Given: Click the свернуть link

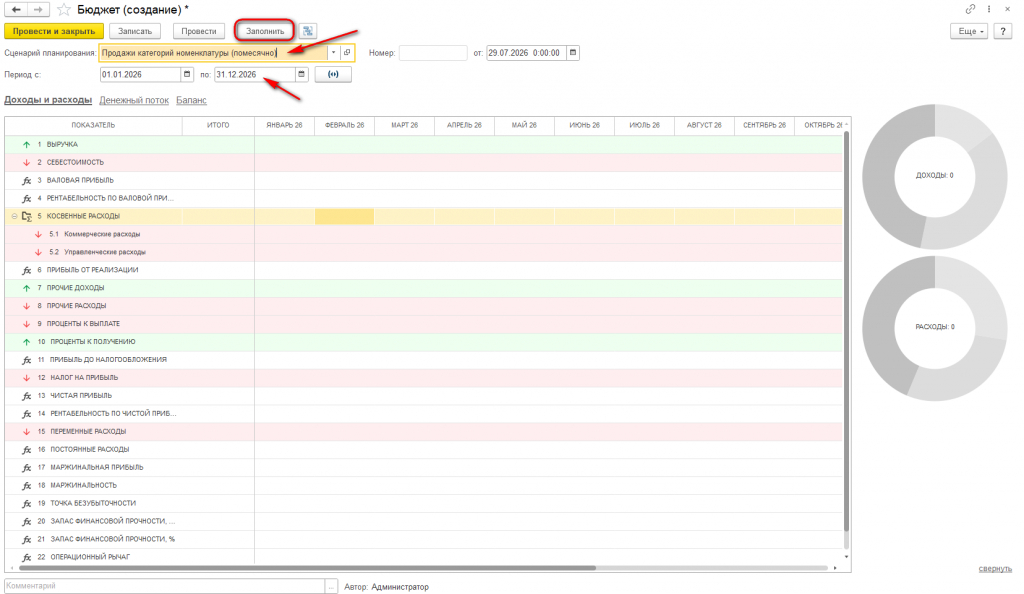Looking at the screenshot, I should click(995, 569).
